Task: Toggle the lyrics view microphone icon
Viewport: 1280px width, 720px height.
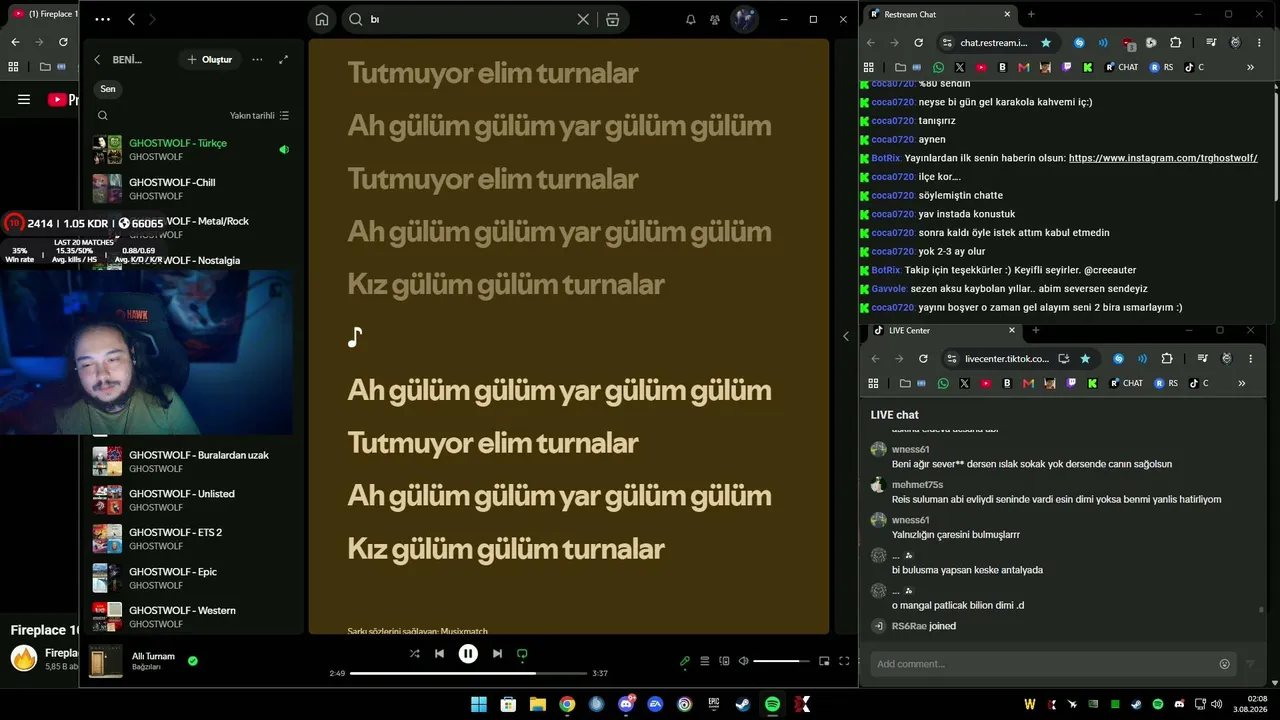Action: coord(685,661)
